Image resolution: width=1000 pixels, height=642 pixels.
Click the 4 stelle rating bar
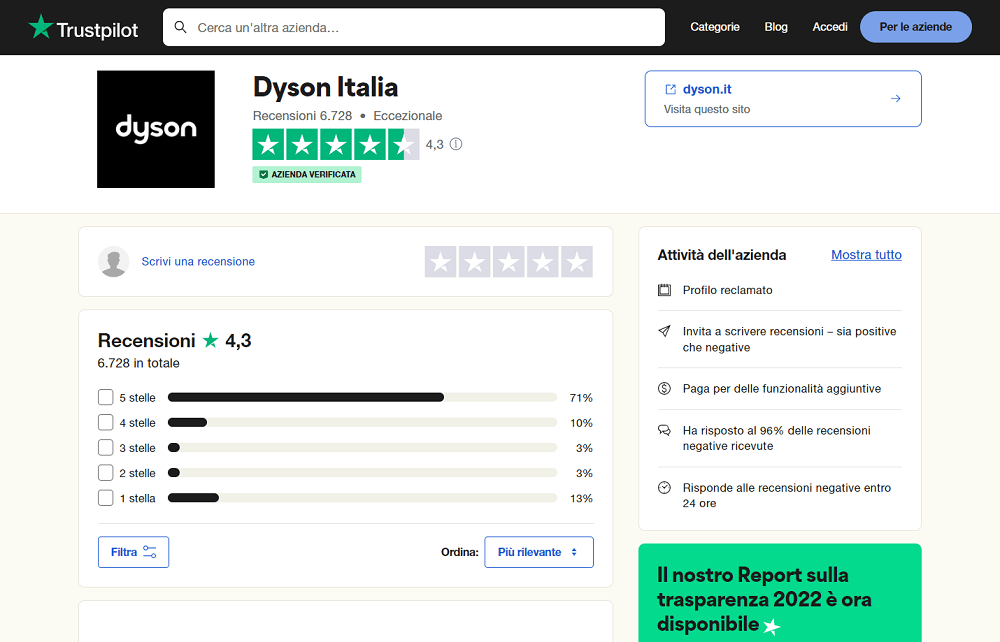[x=362, y=422]
